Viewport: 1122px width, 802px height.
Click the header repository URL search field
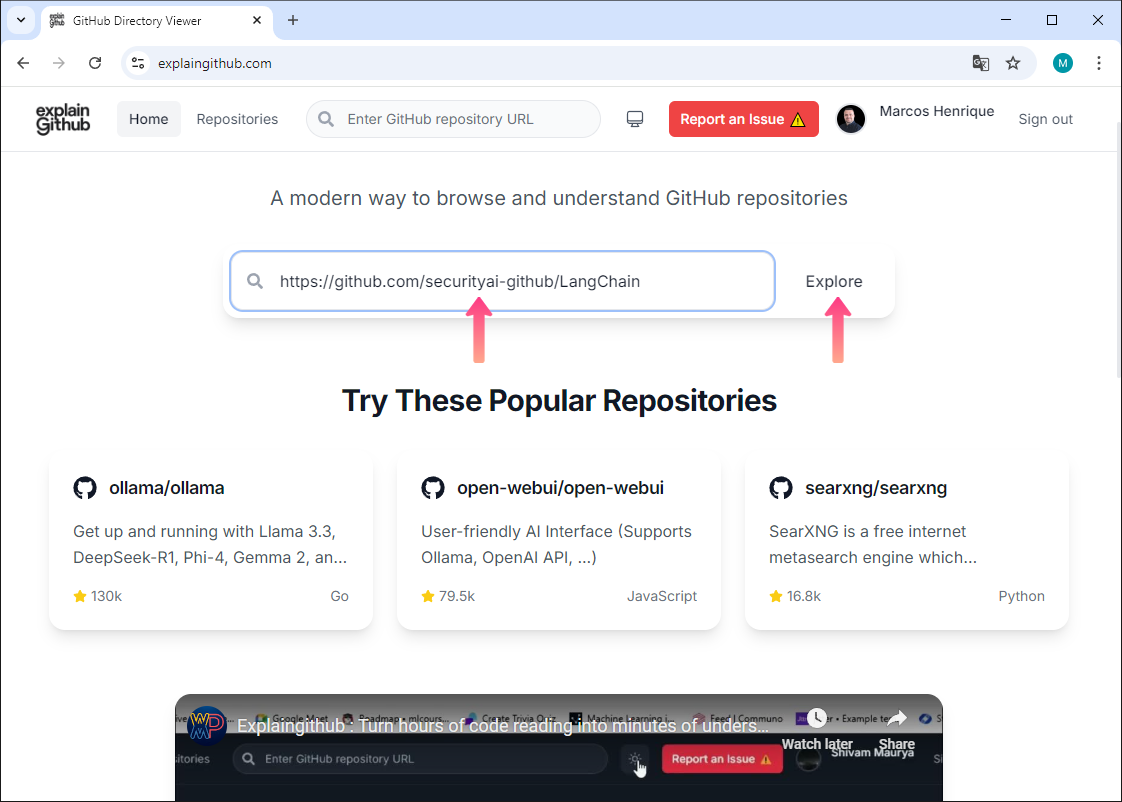[454, 119]
